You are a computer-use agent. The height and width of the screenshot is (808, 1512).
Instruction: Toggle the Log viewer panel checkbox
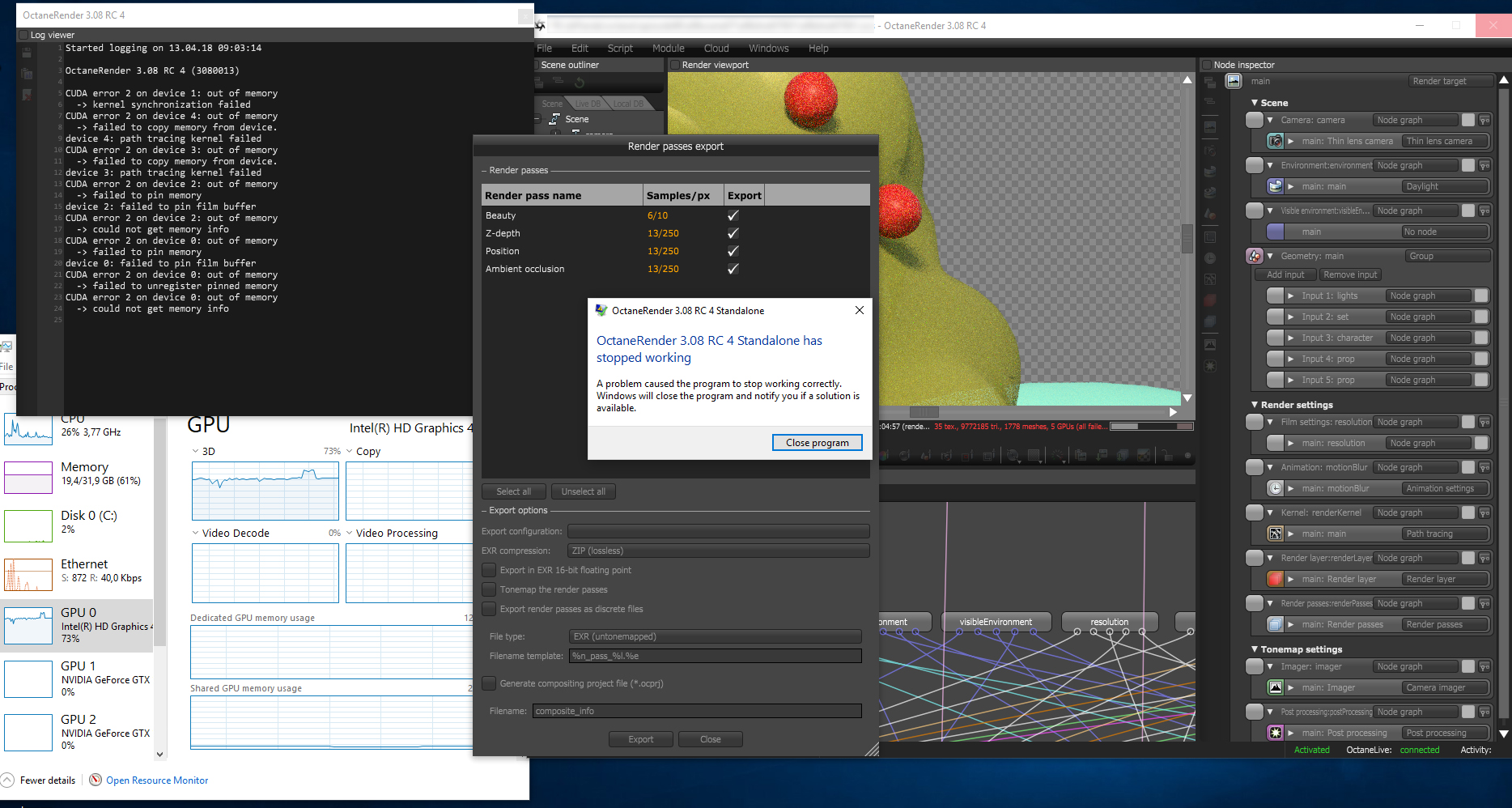pyautogui.click(x=23, y=35)
